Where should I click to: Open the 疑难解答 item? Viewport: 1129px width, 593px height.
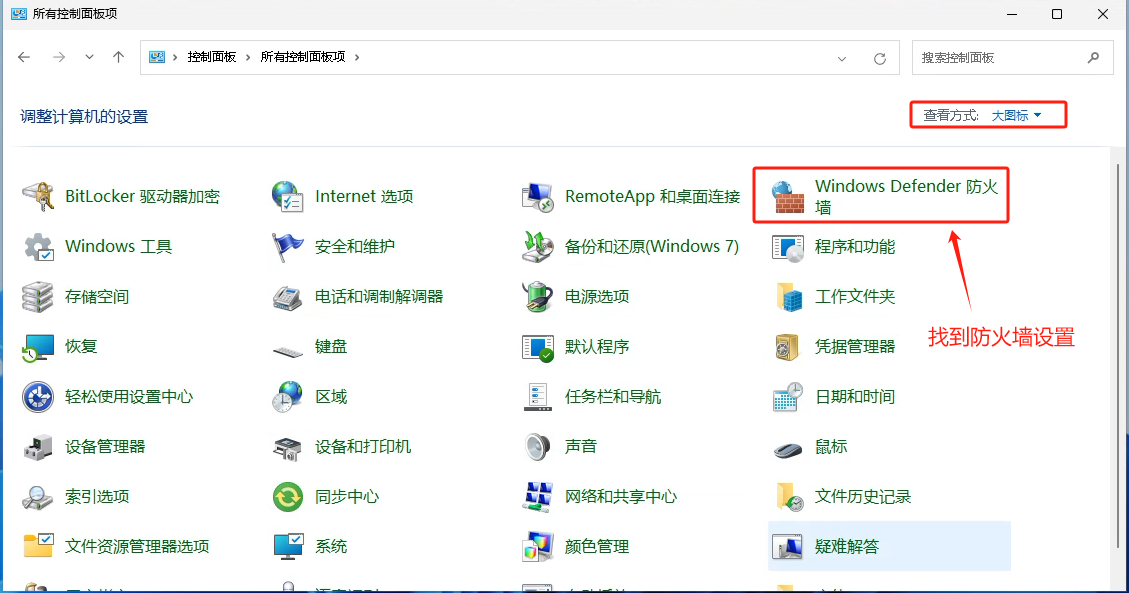point(846,547)
